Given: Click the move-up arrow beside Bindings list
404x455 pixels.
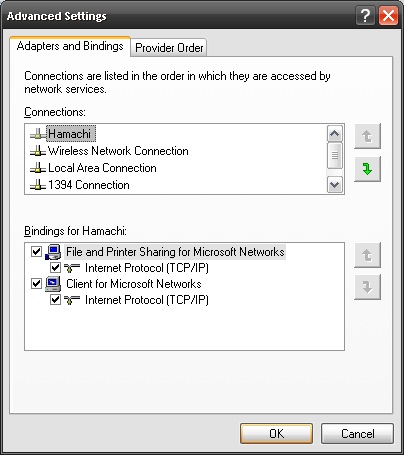Looking at the screenshot, I should pyautogui.click(x=367, y=255).
